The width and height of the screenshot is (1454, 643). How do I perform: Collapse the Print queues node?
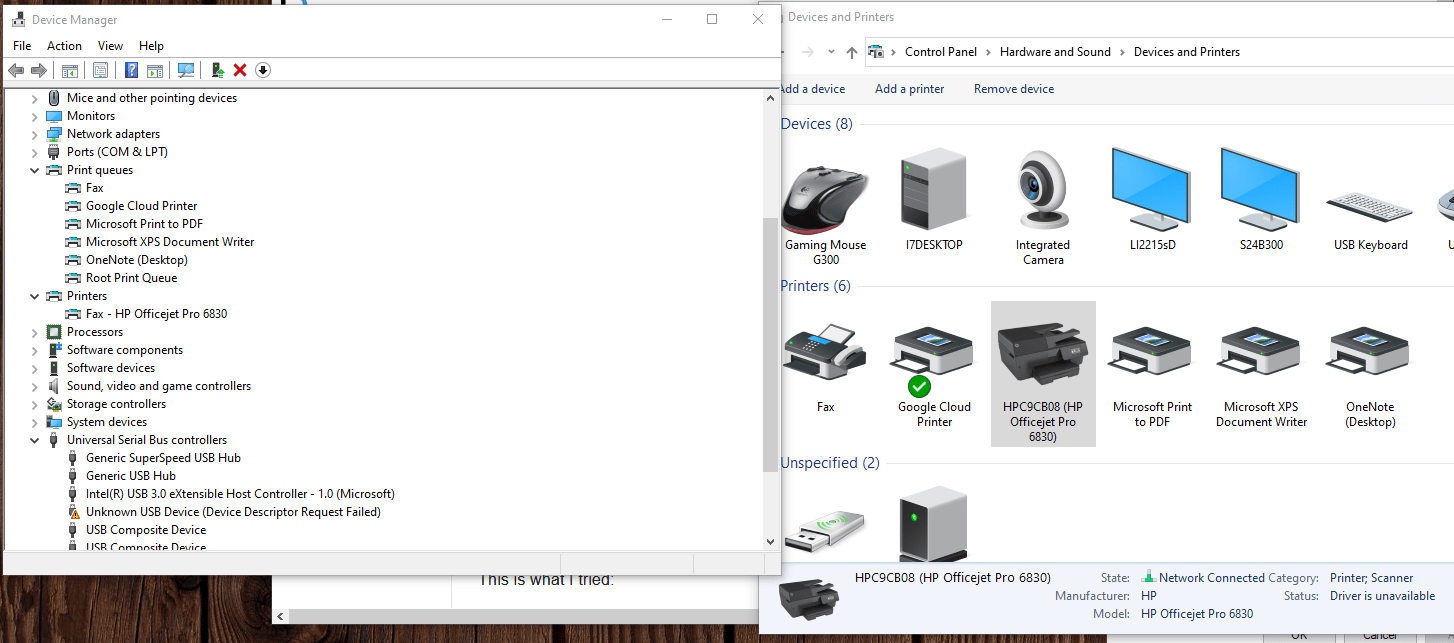pyautogui.click(x=35, y=170)
